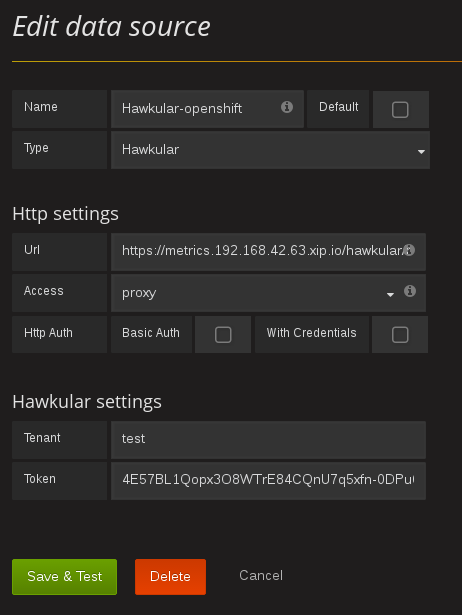Click the Access dropdown caret arrow

pos(390,295)
